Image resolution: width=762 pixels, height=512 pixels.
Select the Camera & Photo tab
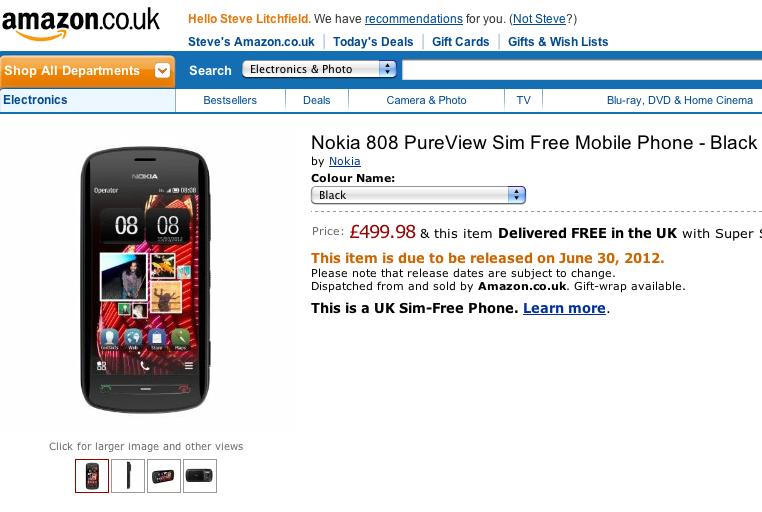[x=426, y=100]
